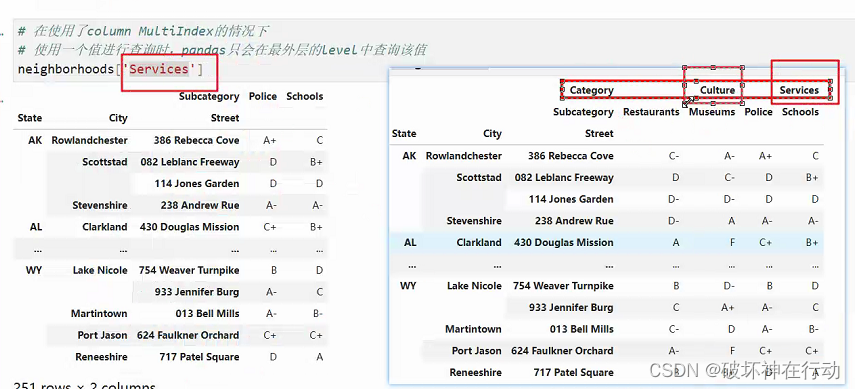Click Stevenshire in the two-column output
Screen dimensions: 855x389
click(100, 206)
